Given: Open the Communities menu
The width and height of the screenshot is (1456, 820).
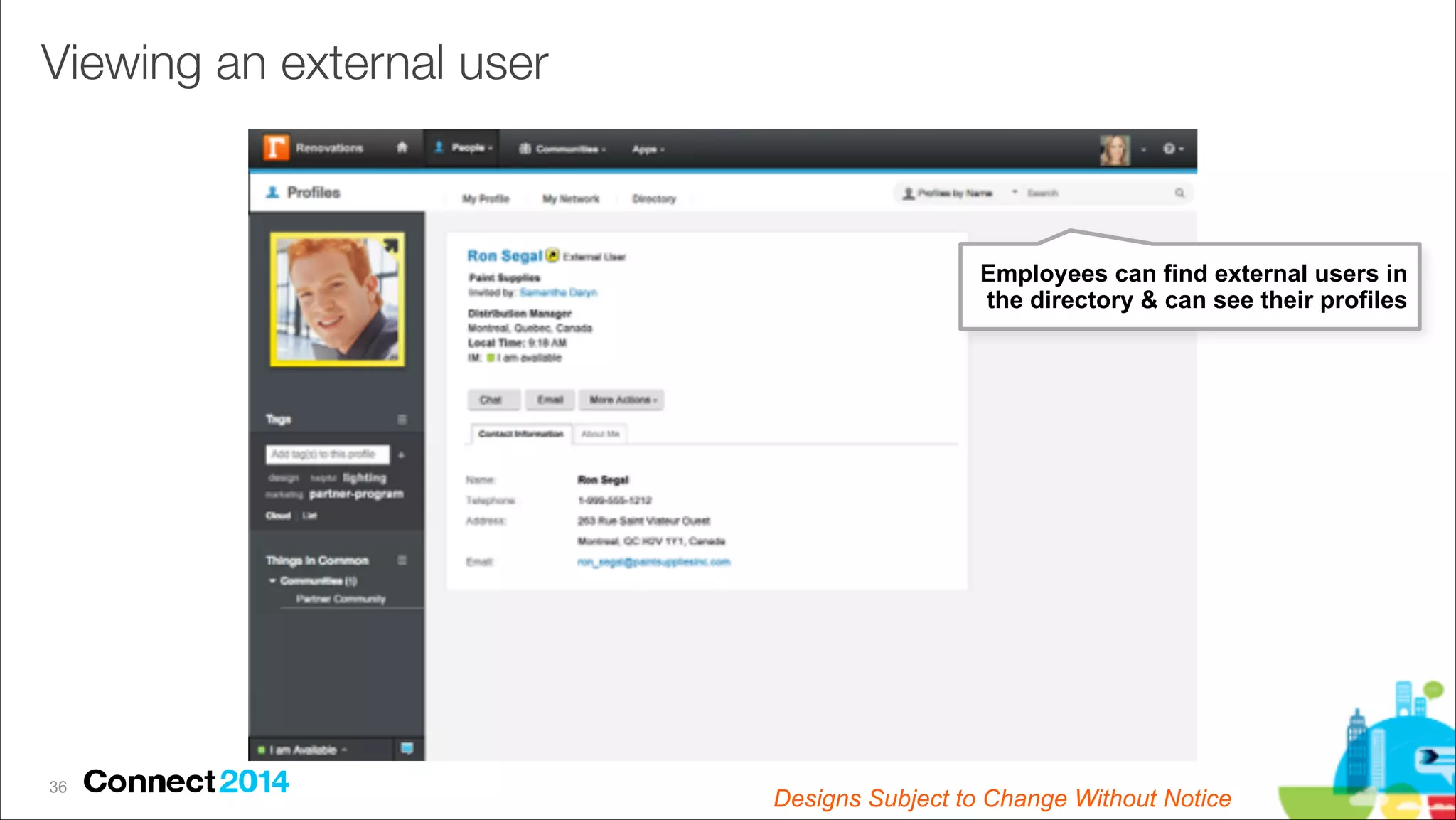Looking at the screenshot, I should coord(562,149).
